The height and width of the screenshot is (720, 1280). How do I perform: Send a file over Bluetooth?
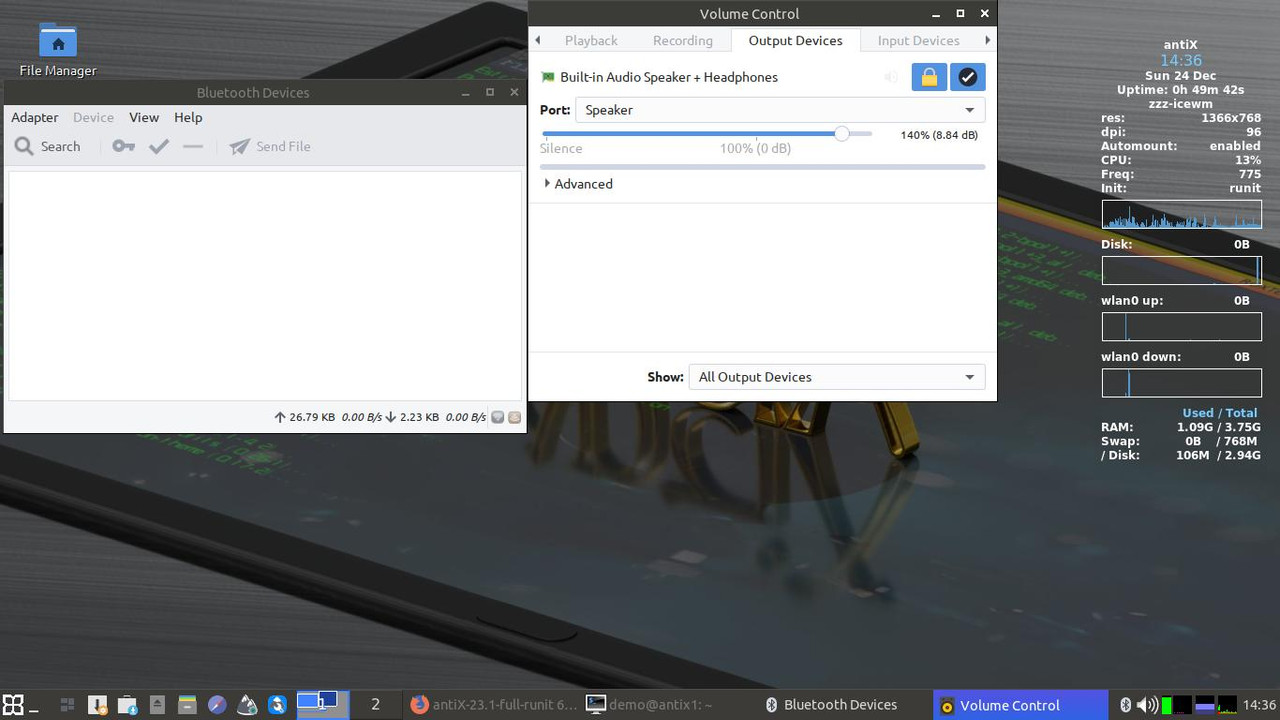point(269,146)
